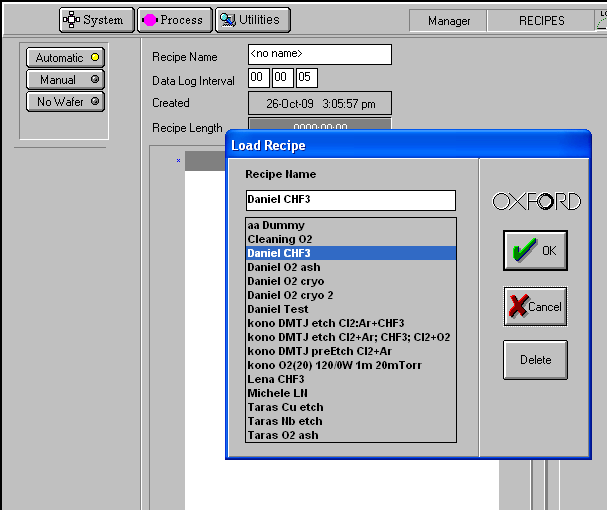The height and width of the screenshot is (510, 607).
Task: Select recipe 'Daniel Test'
Action: pyautogui.click(x=351, y=309)
